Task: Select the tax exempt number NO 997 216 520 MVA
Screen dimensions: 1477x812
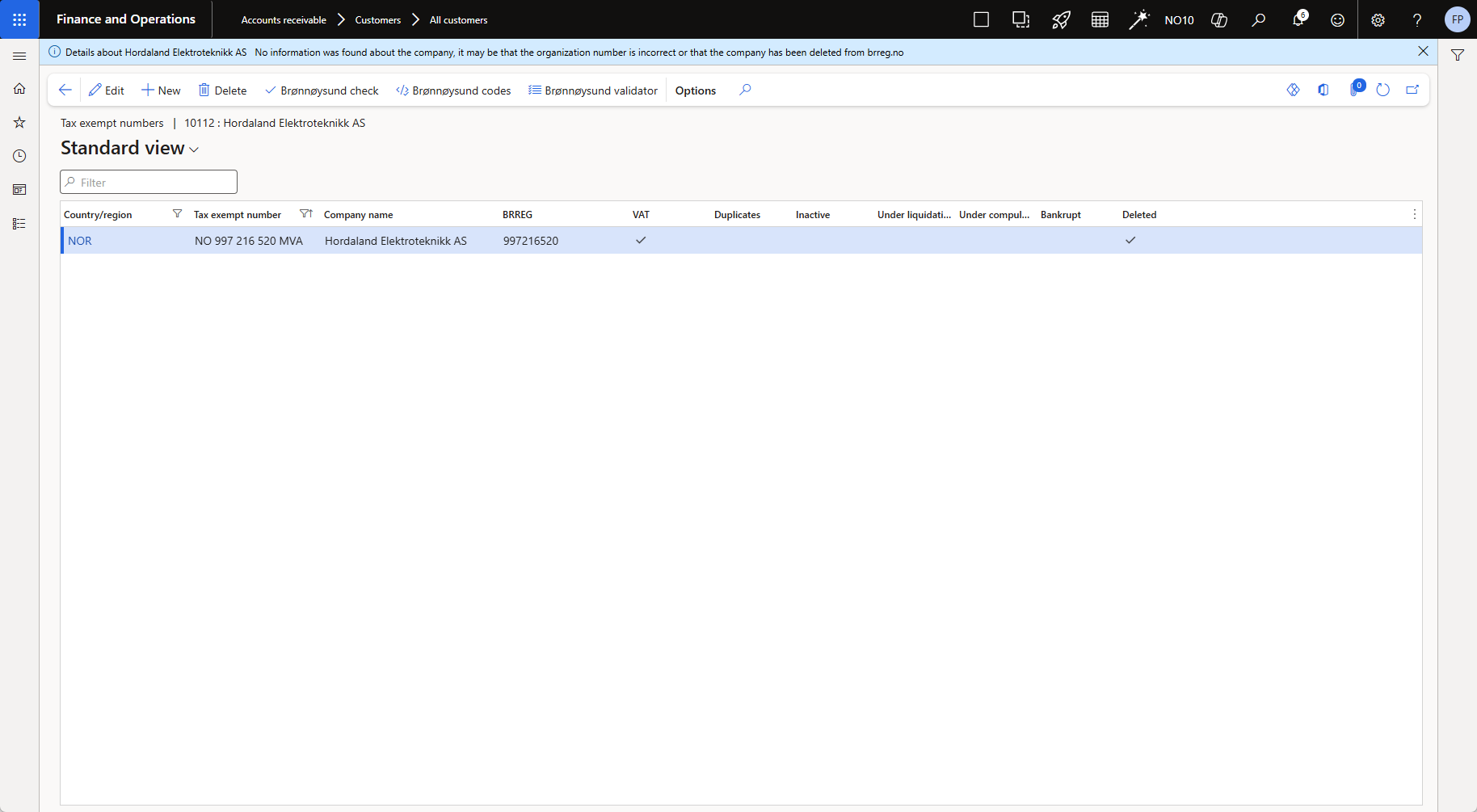Action: [x=249, y=241]
